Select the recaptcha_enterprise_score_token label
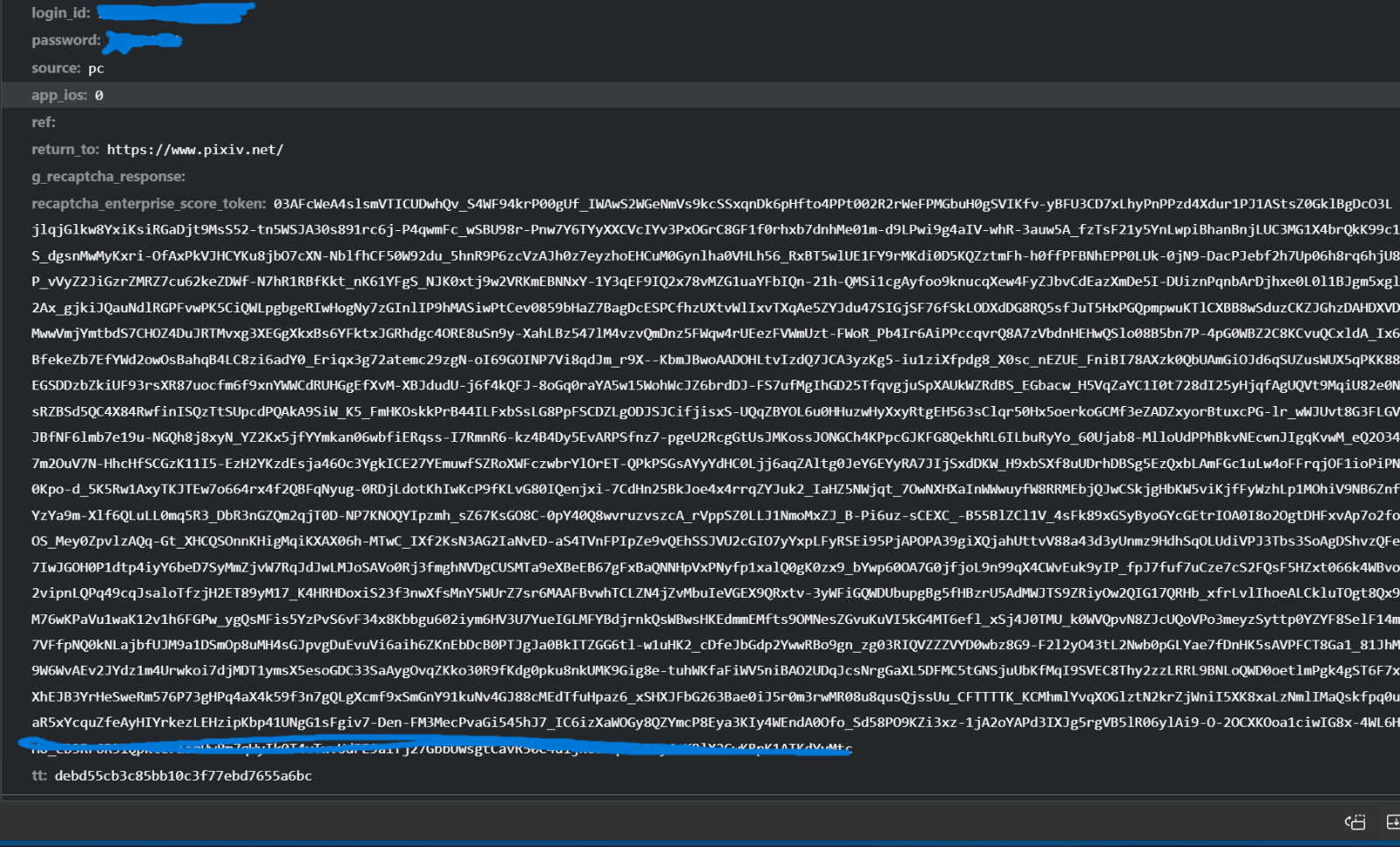Image resolution: width=1400 pixels, height=847 pixels. pyautogui.click(x=149, y=204)
